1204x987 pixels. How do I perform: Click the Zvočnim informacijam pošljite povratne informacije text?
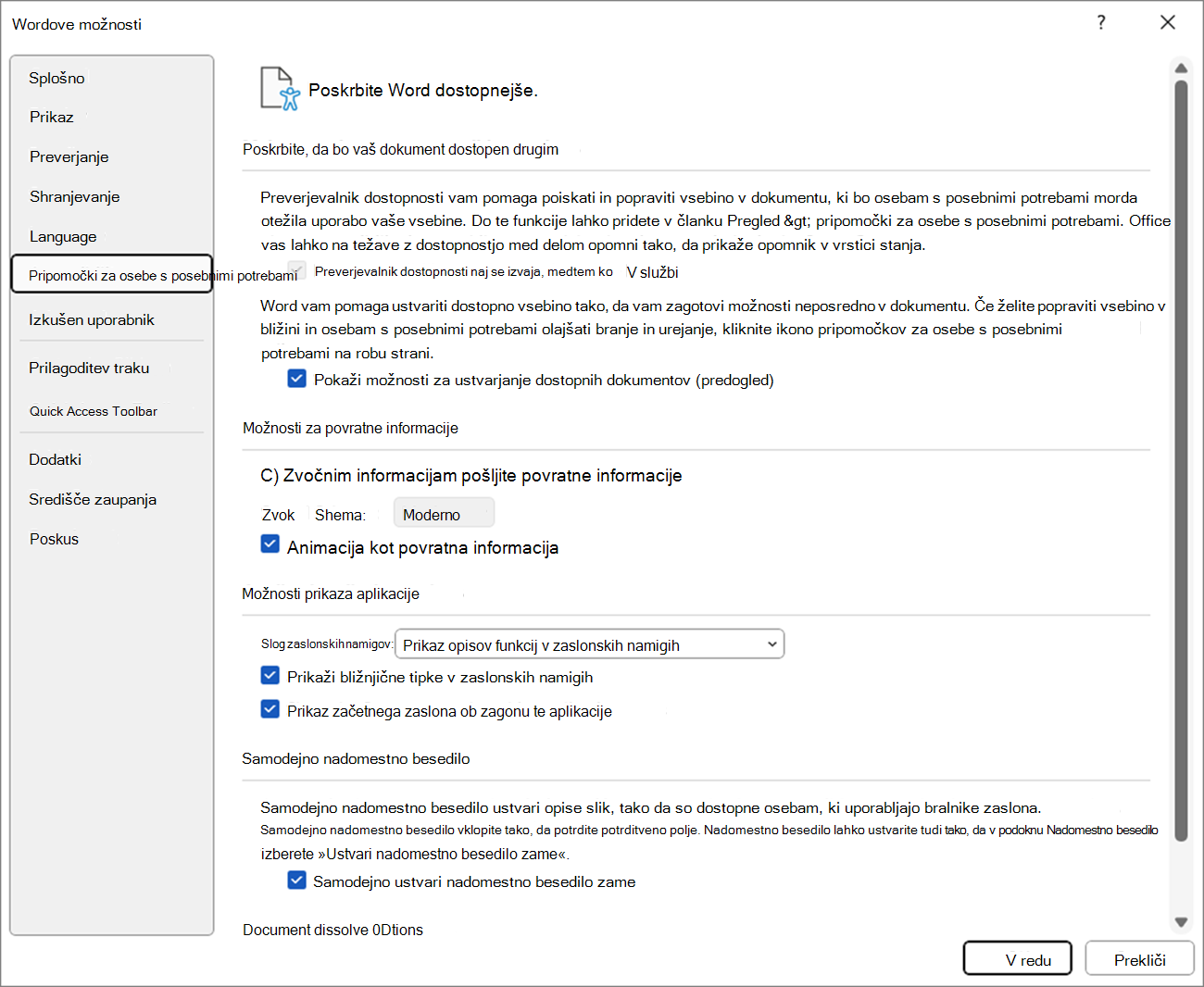point(483,476)
